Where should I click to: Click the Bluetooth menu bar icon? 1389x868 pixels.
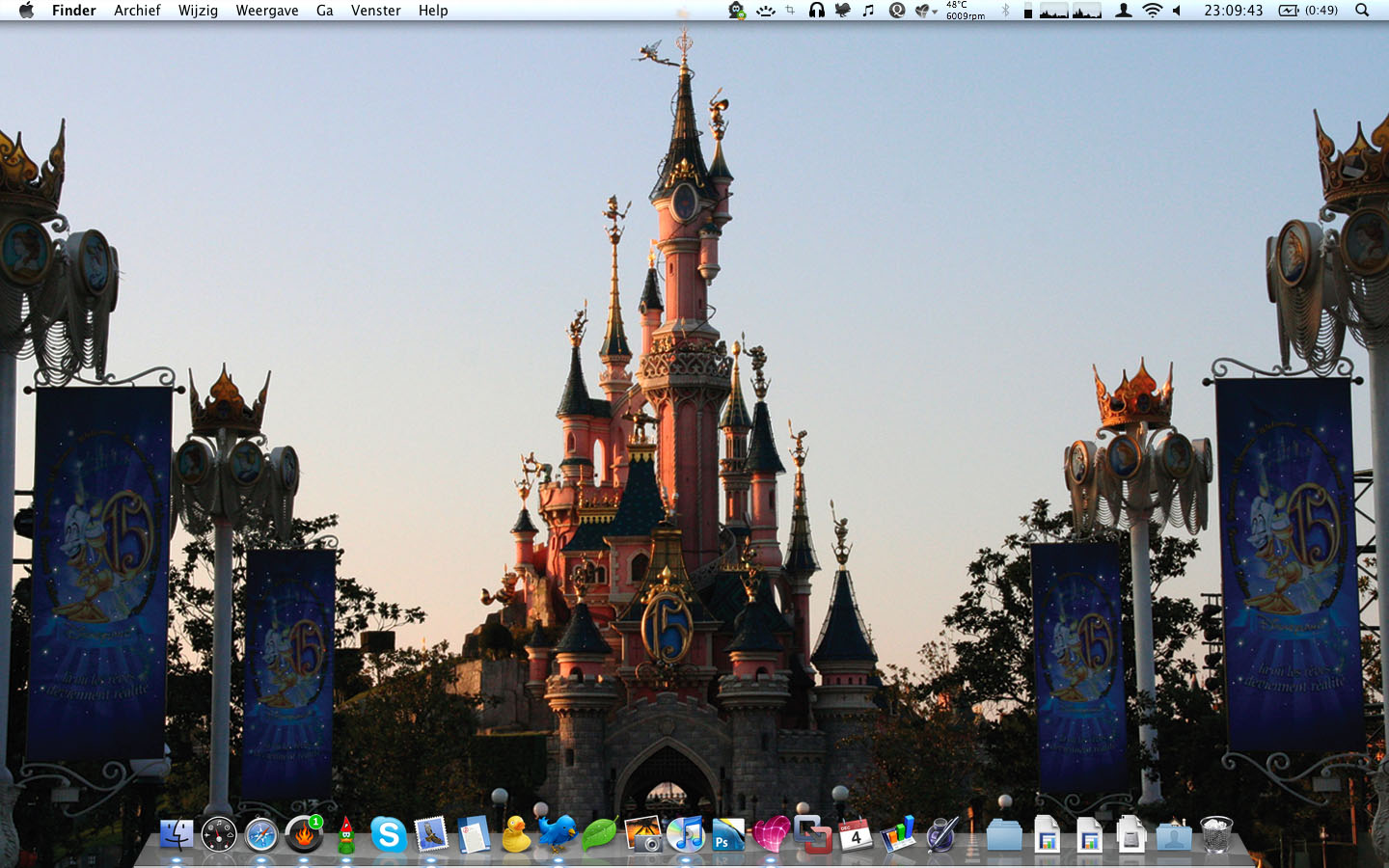(x=1005, y=11)
